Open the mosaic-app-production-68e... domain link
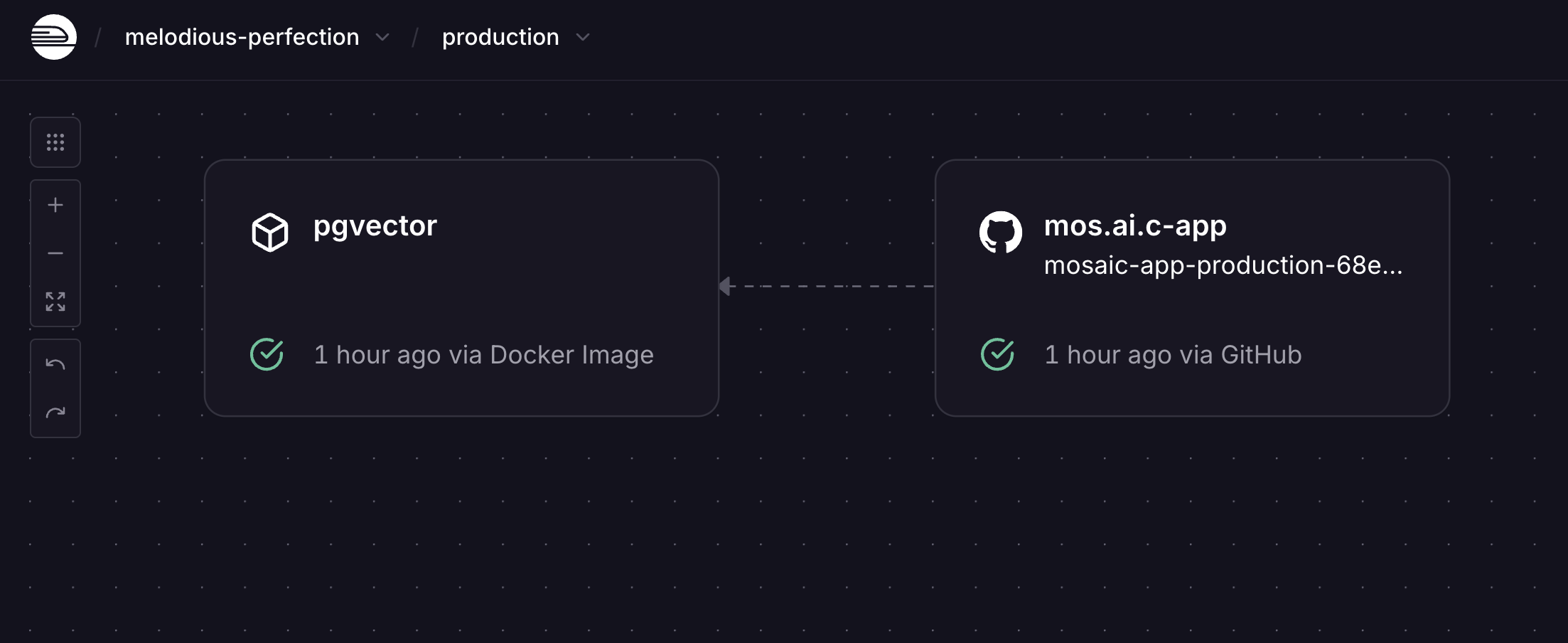 [x=1223, y=265]
